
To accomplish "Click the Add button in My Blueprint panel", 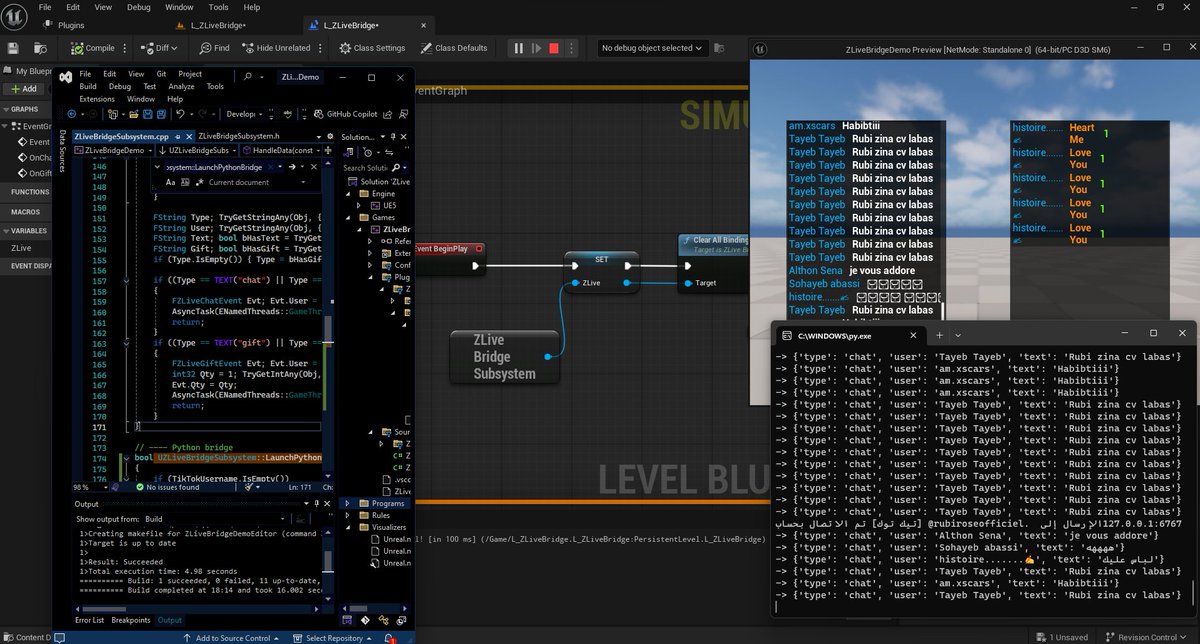I will pos(22,88).
